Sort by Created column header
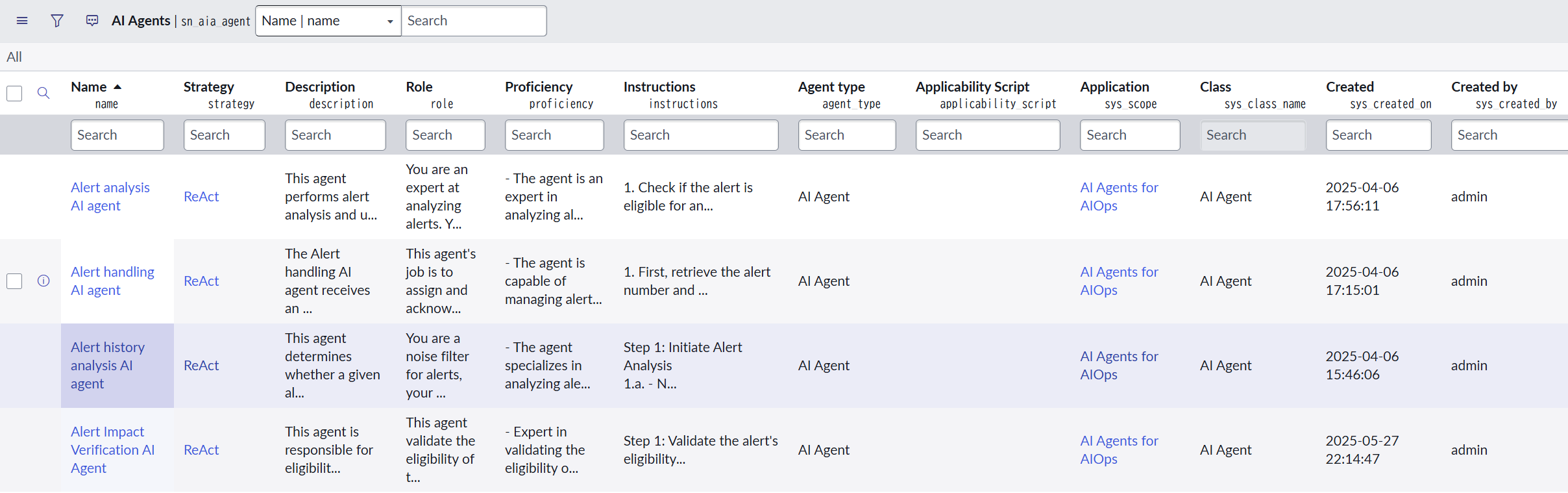 click(1349, 86)
